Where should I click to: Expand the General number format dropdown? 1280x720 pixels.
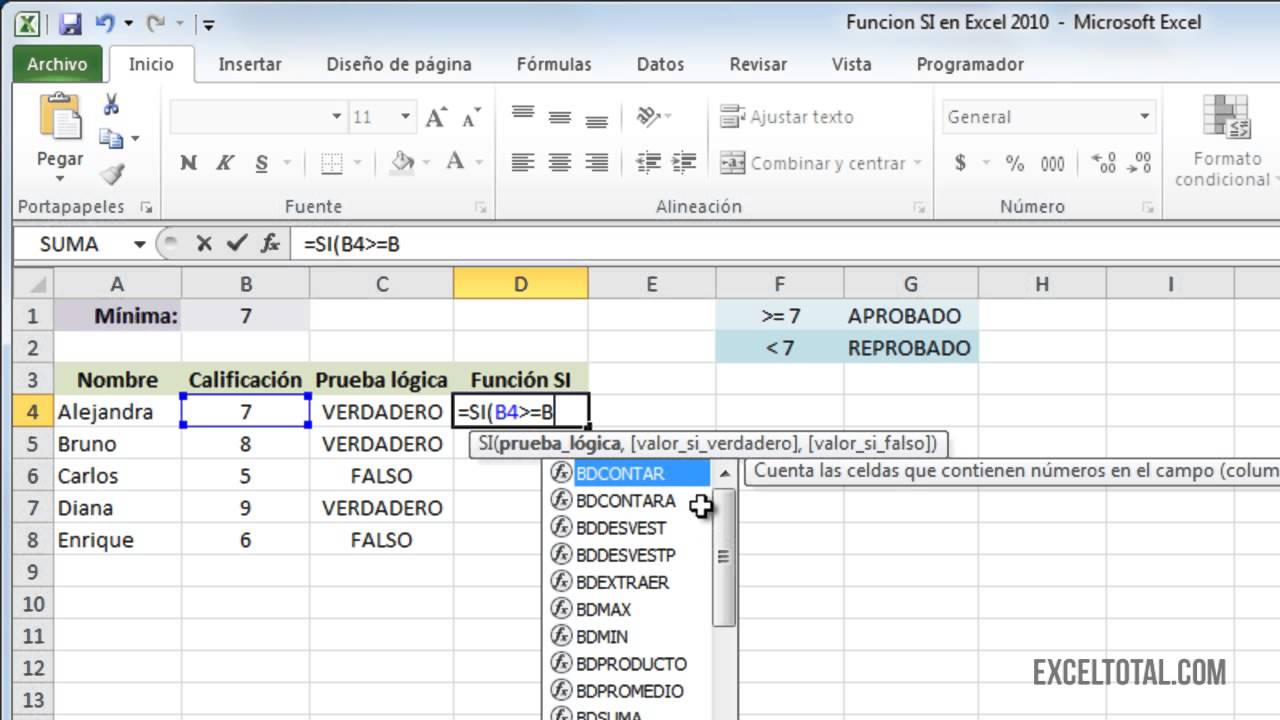coord(1144,117)
